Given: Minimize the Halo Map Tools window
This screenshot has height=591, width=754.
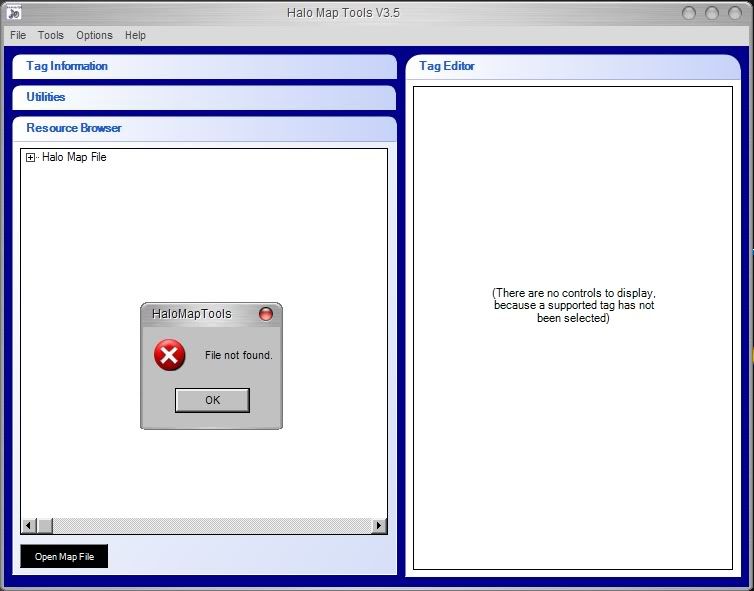Looking at the screenshot, I should pos(689,13).
